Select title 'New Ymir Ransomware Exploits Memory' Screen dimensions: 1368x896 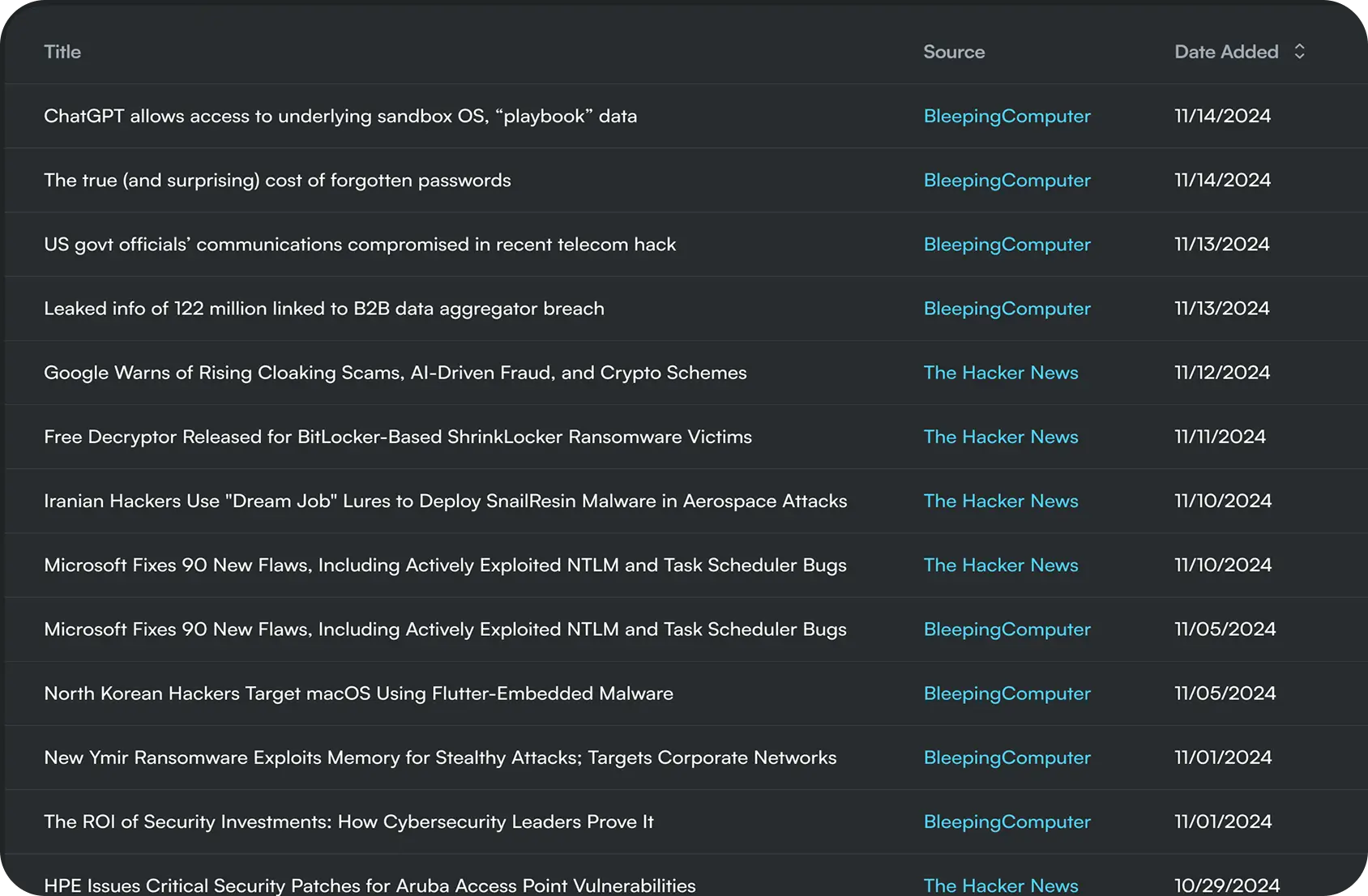[x=440, y=757]
